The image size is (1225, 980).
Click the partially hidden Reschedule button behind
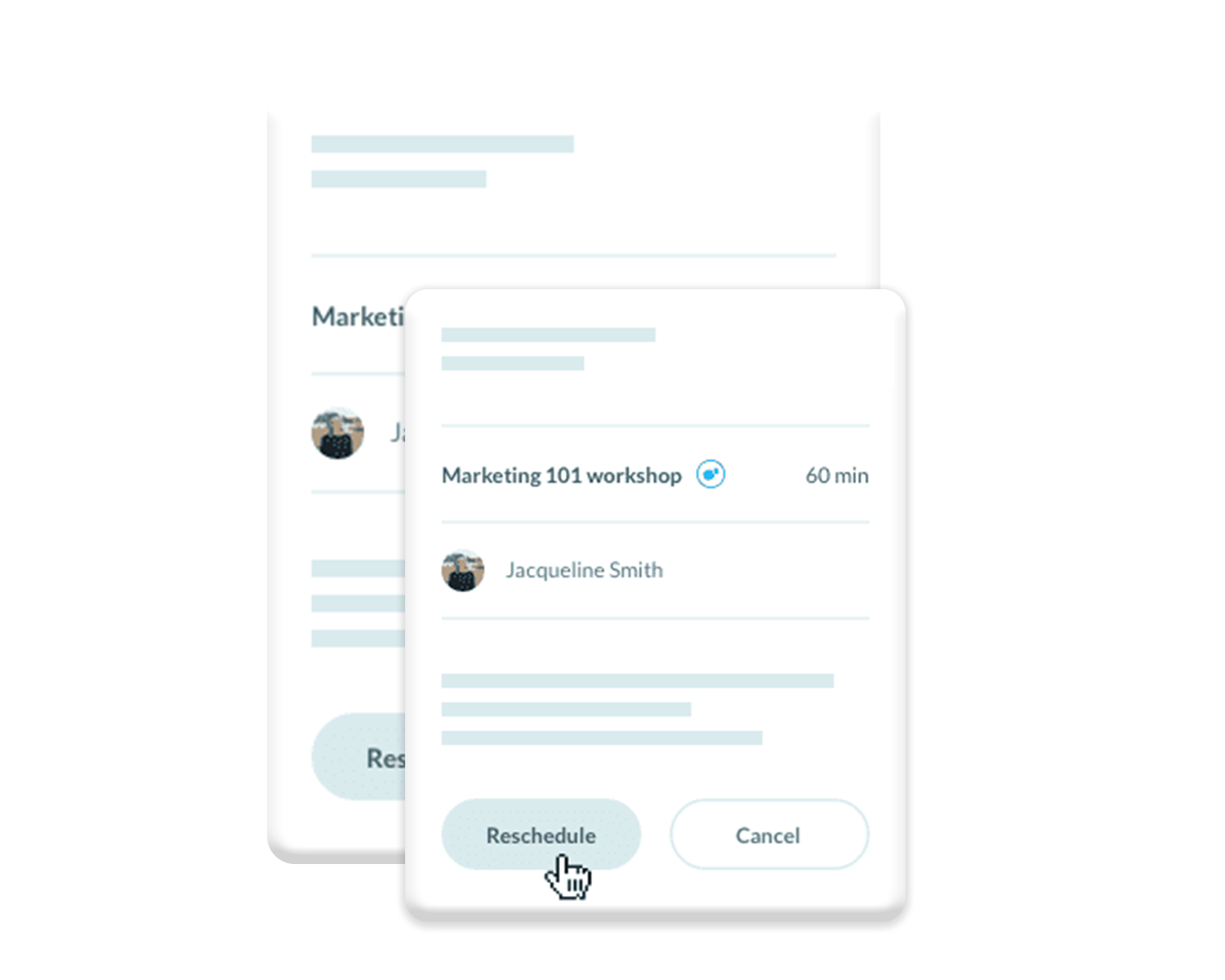pos(359,756)
